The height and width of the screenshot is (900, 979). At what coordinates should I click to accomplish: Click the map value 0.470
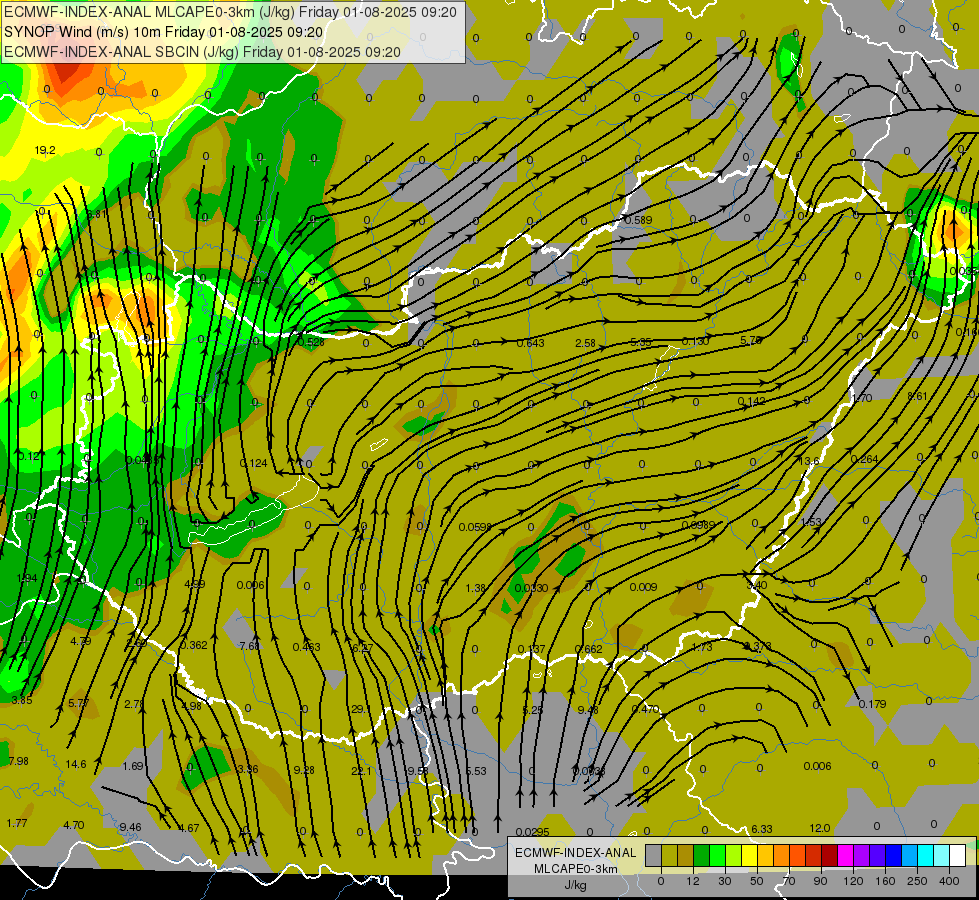click(645, 709)
